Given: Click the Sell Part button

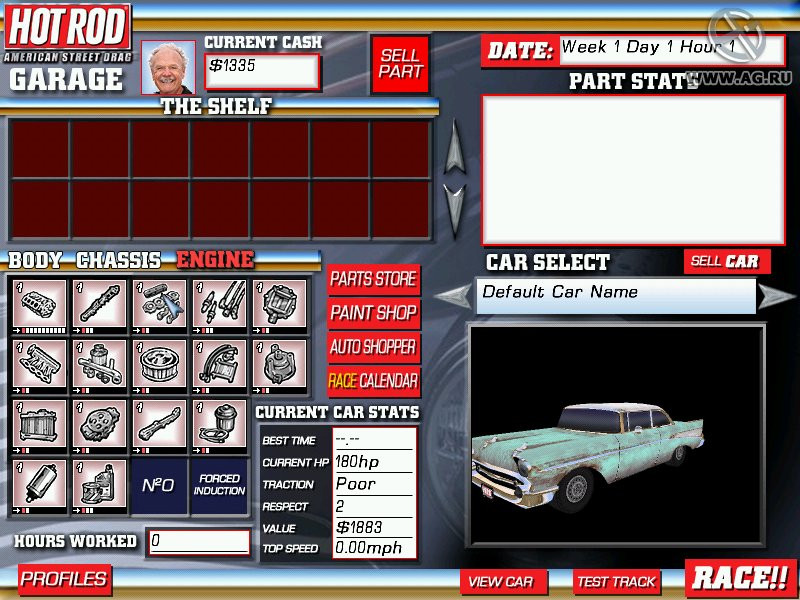Looking at the screenshot, I should coord(400,64).
